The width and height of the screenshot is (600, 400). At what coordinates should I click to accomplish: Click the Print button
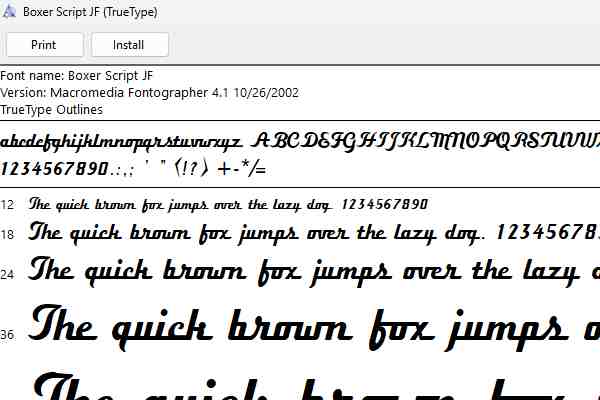pyautogui.click(x=44, y=45)
